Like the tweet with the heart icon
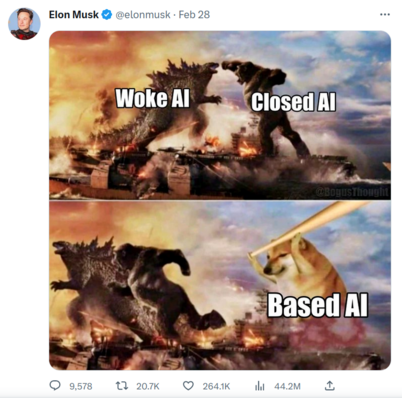402x398 pixels. [188, 386]
